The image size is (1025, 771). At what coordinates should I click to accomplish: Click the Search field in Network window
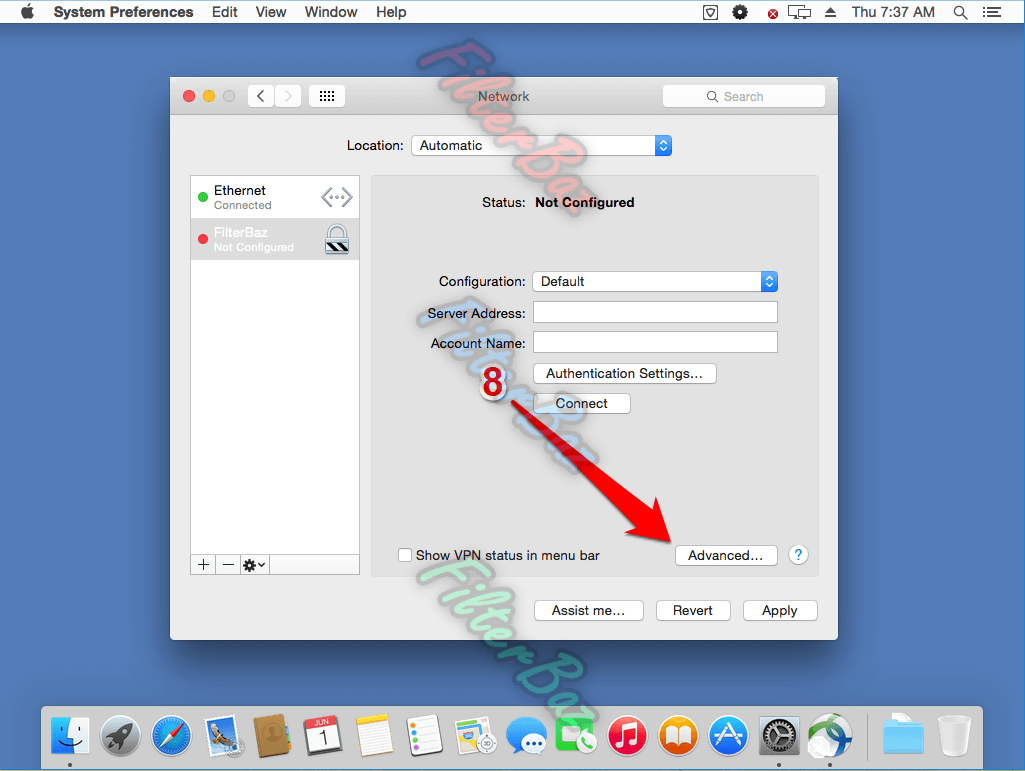pos(743,96)
